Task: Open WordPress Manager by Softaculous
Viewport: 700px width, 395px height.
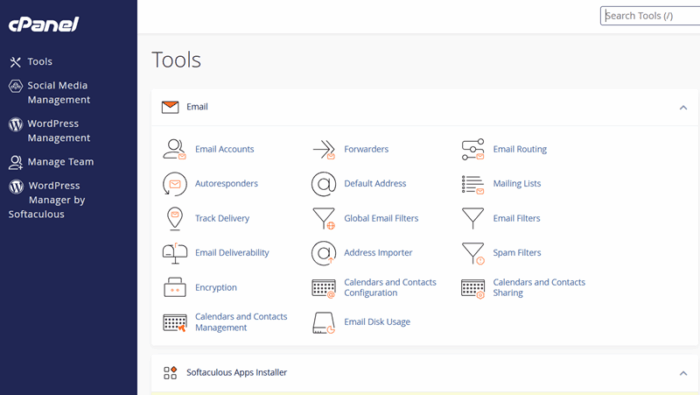Action: [x=47, y=200]
